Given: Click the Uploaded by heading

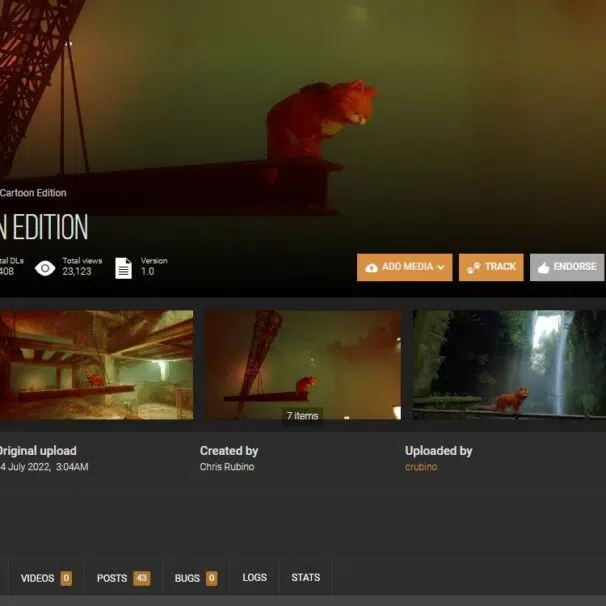Looking at the screenshot, I should (438, 451).
